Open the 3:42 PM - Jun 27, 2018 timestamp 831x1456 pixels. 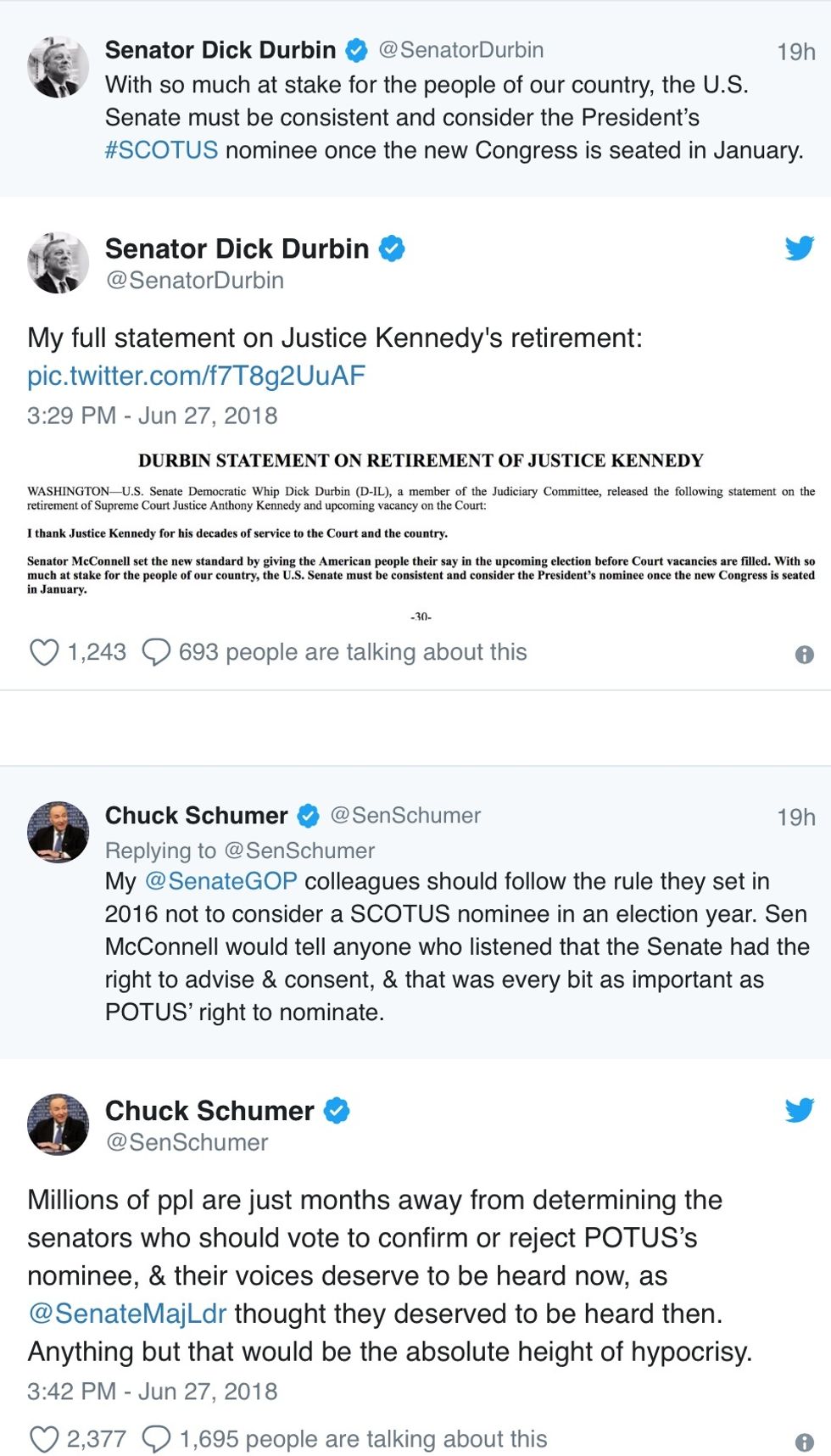pyautogui.click(x=152, y=1392)
